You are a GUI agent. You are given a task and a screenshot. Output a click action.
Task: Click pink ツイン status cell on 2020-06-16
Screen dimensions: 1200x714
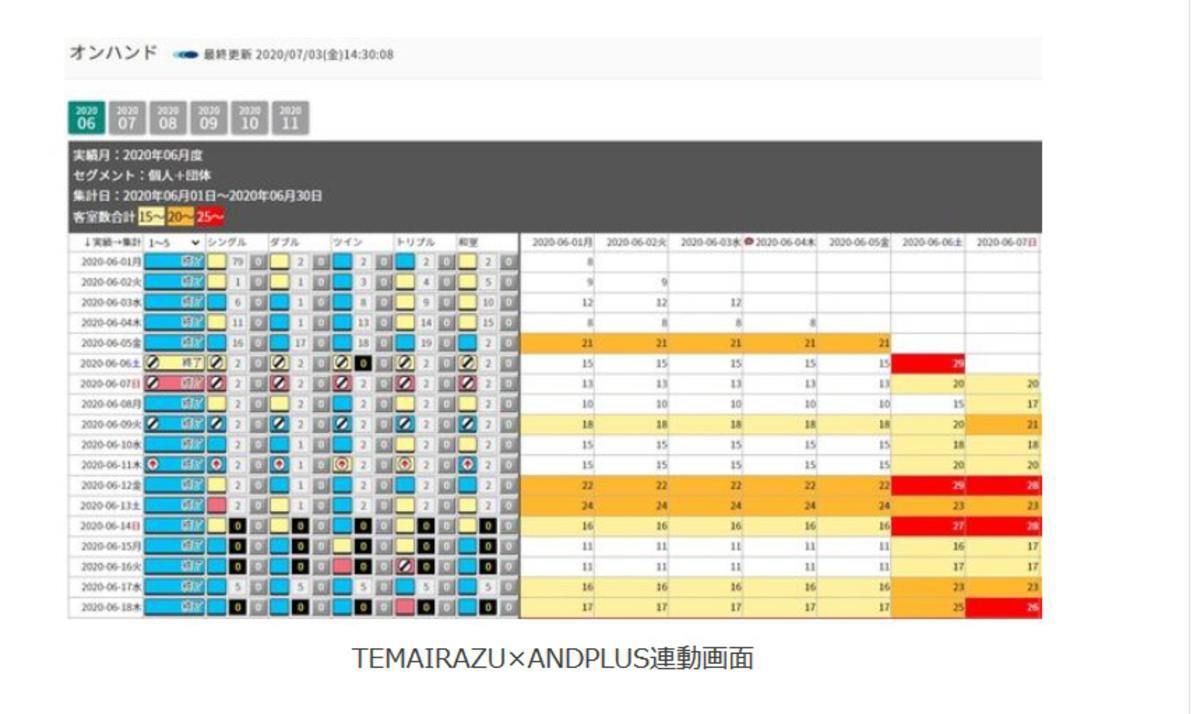(x=342, y=567)
